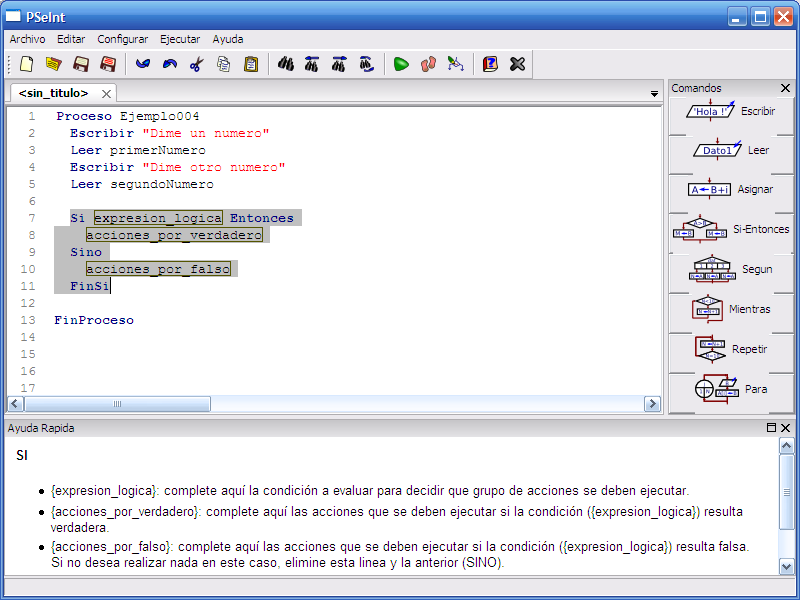Run the program with the green Ejecutar icon

(400, 64)
